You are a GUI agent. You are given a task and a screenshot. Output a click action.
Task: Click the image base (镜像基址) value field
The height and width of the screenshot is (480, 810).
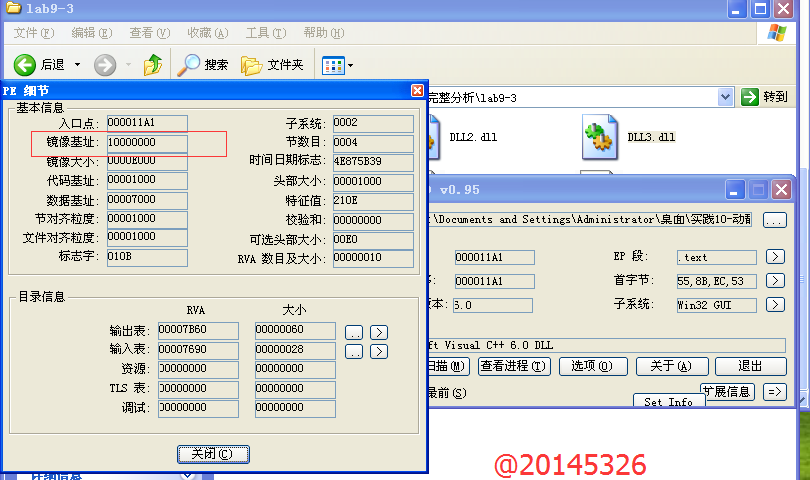click(146, 143)
